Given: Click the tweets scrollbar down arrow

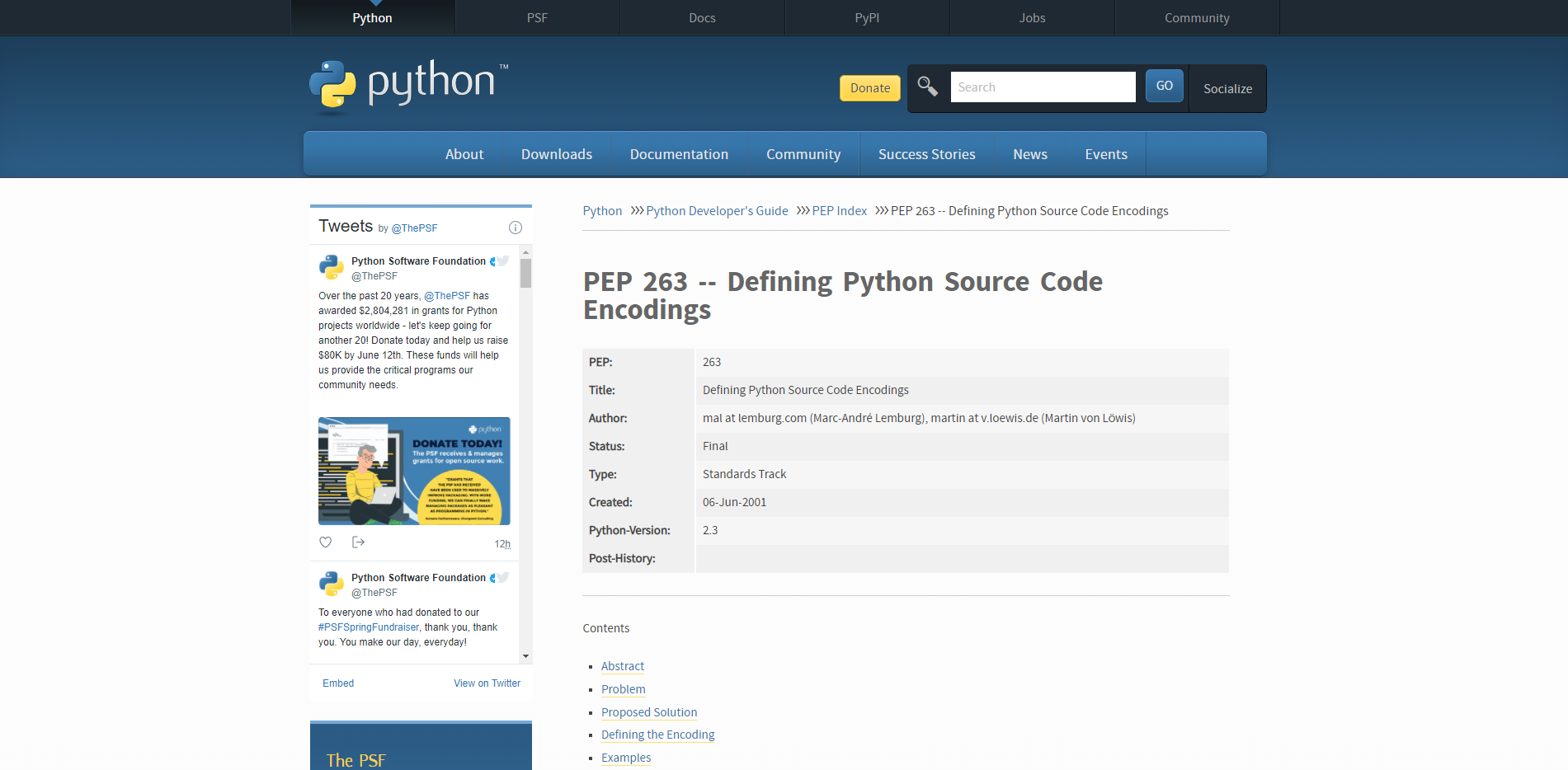Looking at the screenshot, I should point(525,656).
